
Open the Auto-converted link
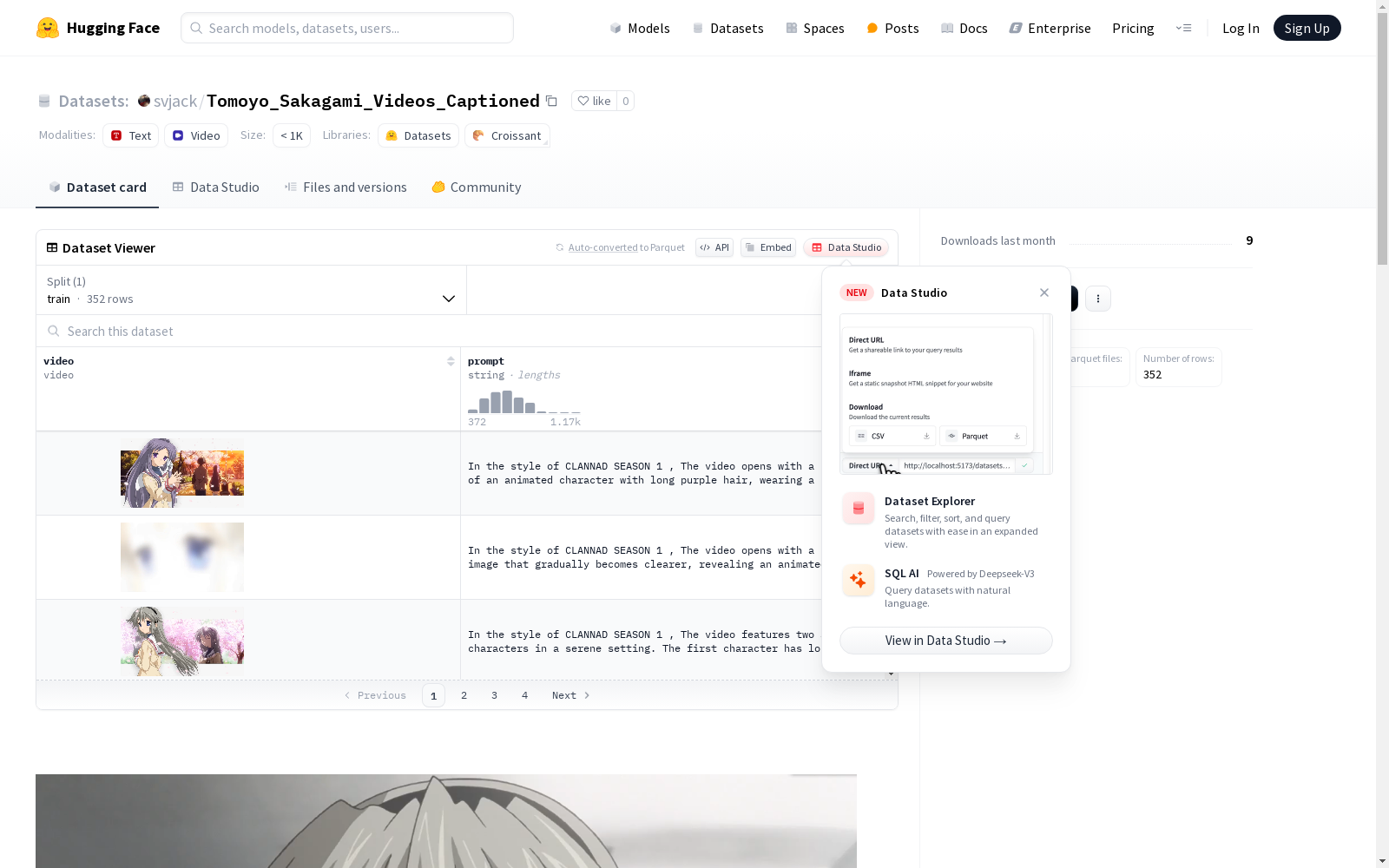click(x=602, y=247)
